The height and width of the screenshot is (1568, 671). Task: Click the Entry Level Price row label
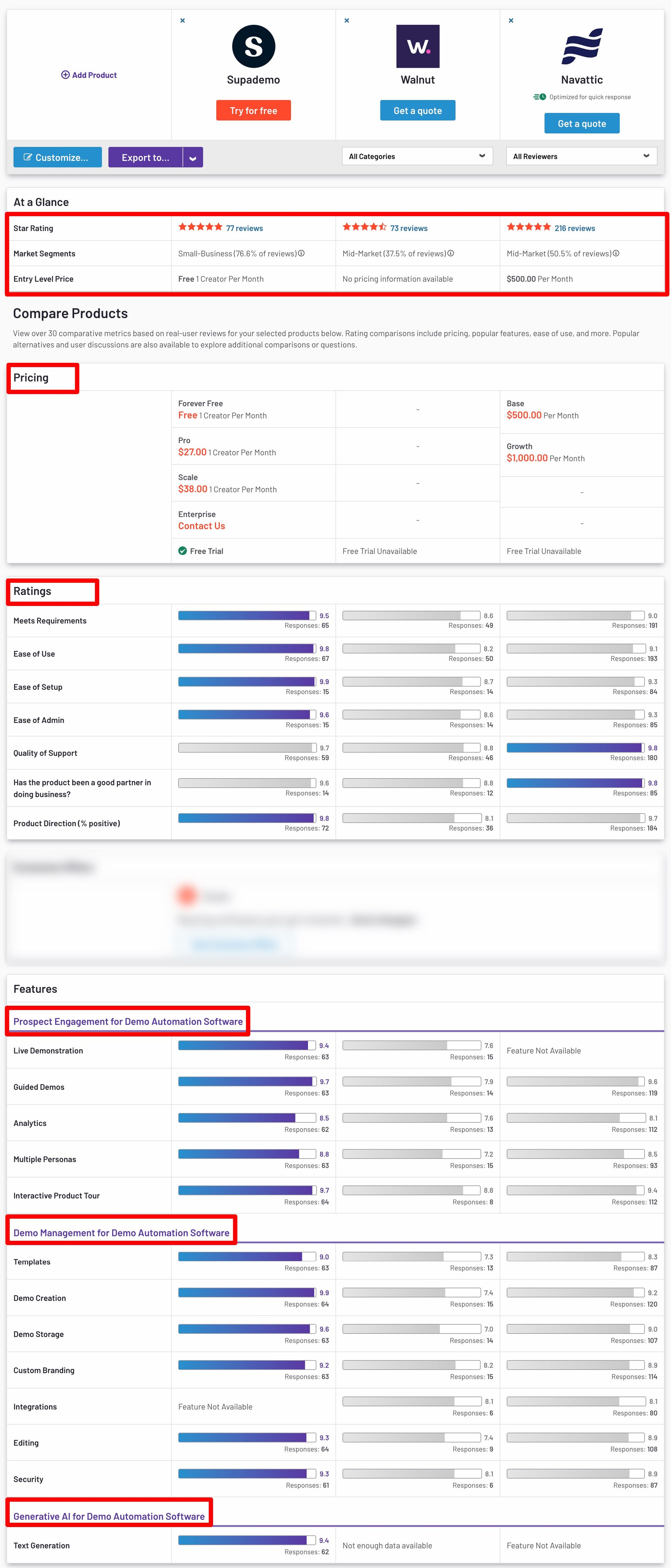(x=43, y=279)
